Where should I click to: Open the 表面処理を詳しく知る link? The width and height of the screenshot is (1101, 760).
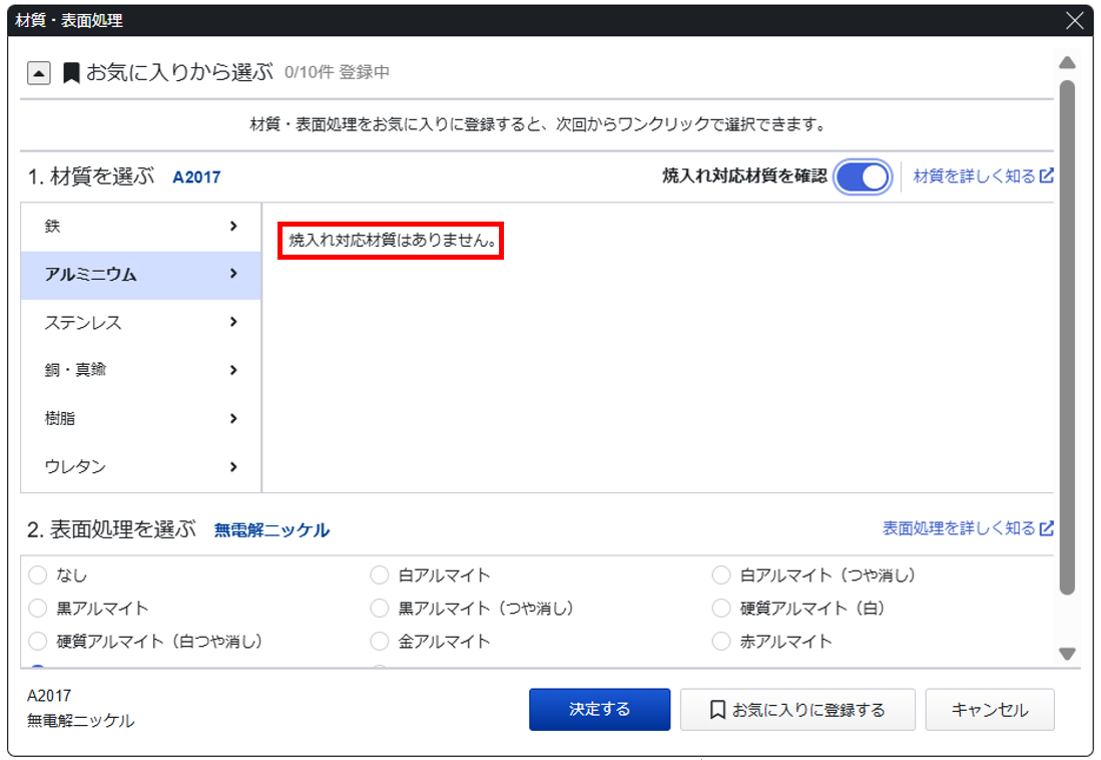tap(958, 528)
